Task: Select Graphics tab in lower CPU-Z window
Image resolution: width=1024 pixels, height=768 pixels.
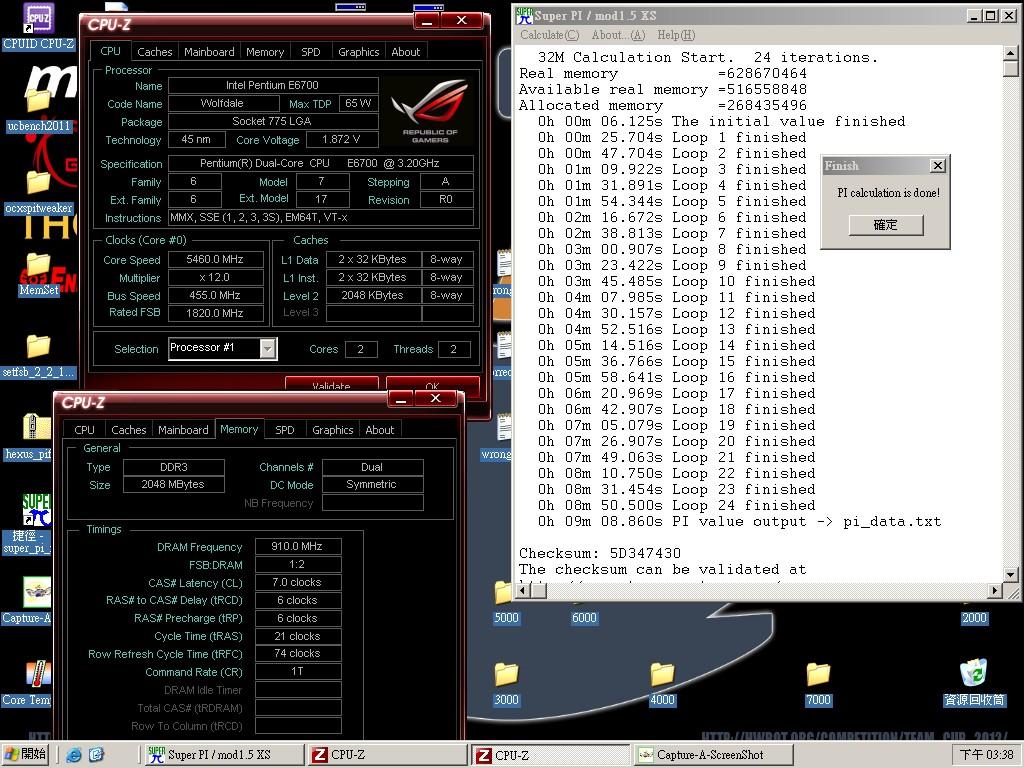Action: coord(332,430)
